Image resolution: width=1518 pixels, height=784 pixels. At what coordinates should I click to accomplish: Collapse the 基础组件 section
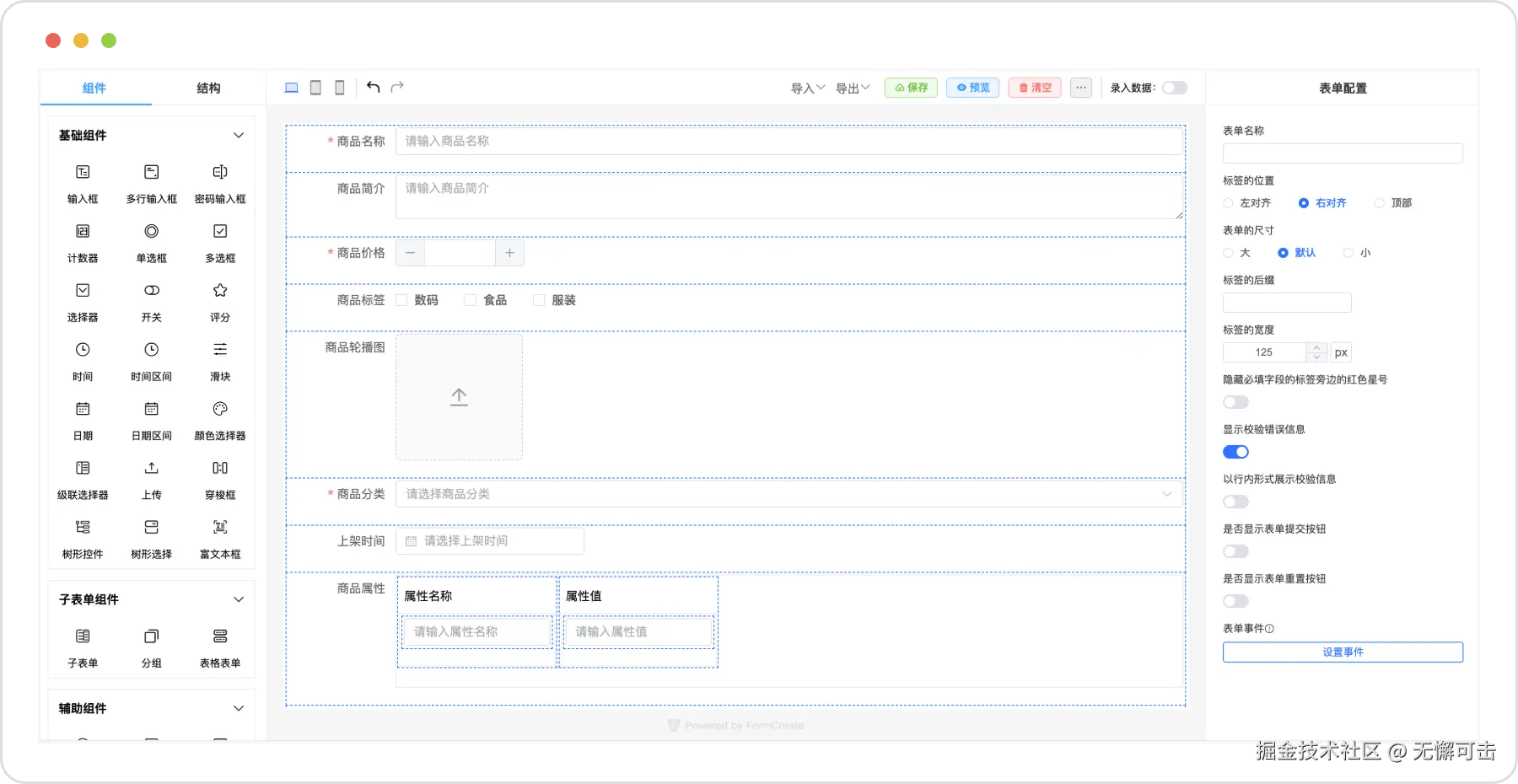(x=239, y=135)
